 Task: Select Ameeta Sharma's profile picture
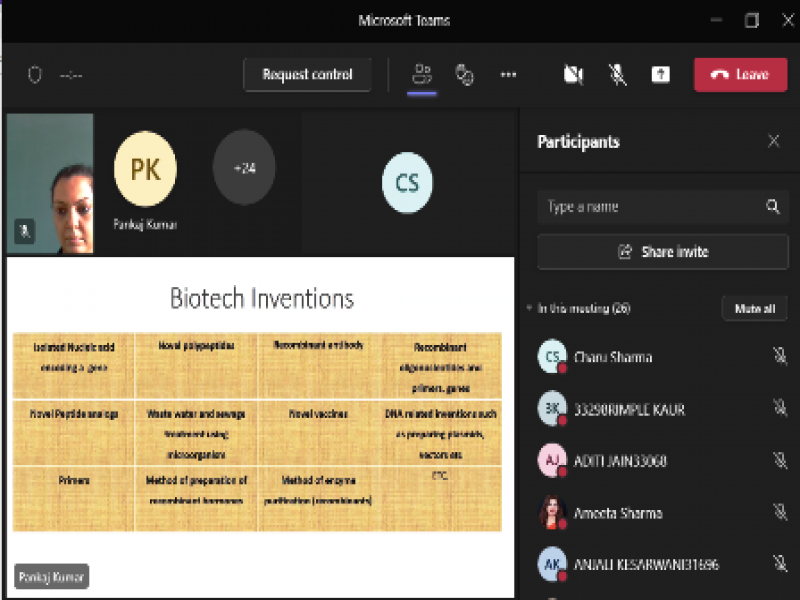(x=552, y=513)
